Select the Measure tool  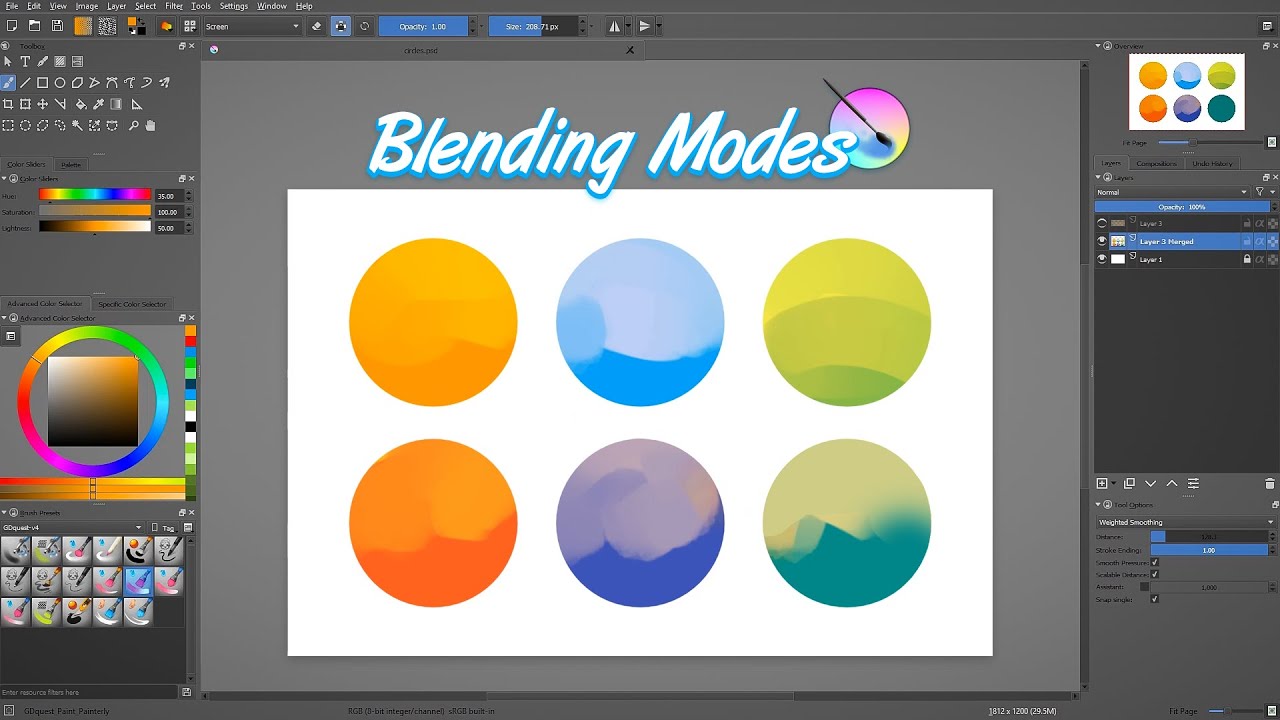coord(137,104)
